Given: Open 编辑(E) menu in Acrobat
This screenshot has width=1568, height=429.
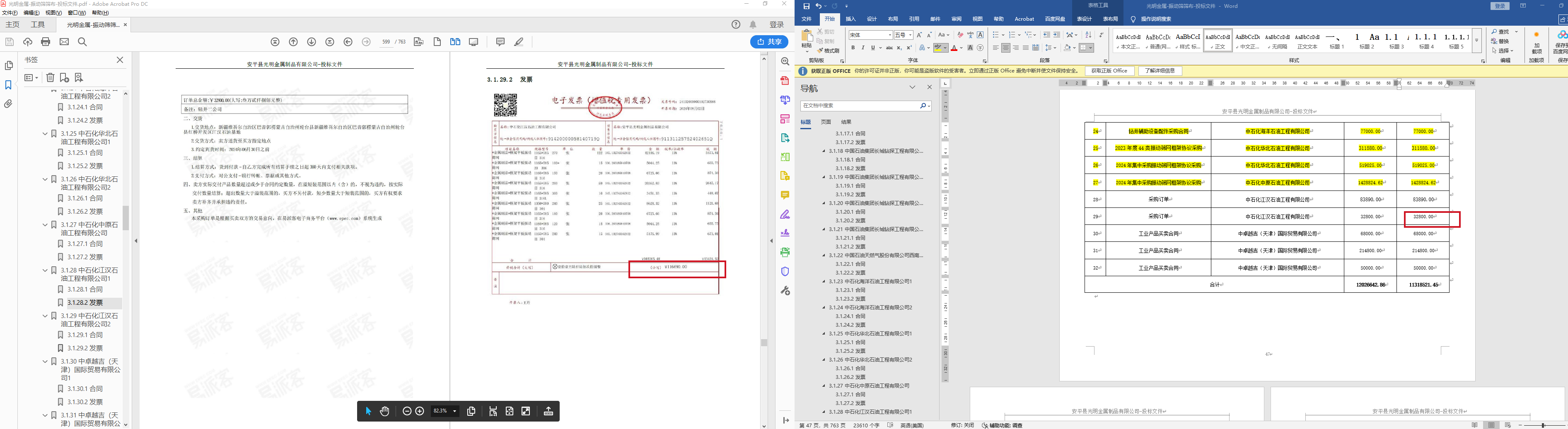Looking at the screenshot, I should (31, 13).
